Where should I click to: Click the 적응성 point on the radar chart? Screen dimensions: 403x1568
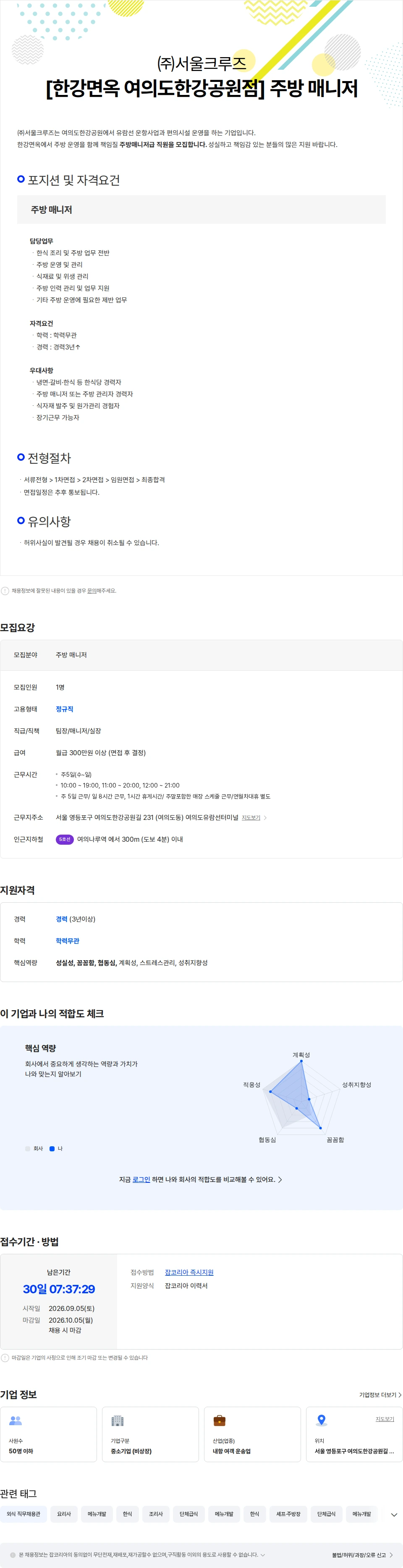click(x=270, y=1092)
